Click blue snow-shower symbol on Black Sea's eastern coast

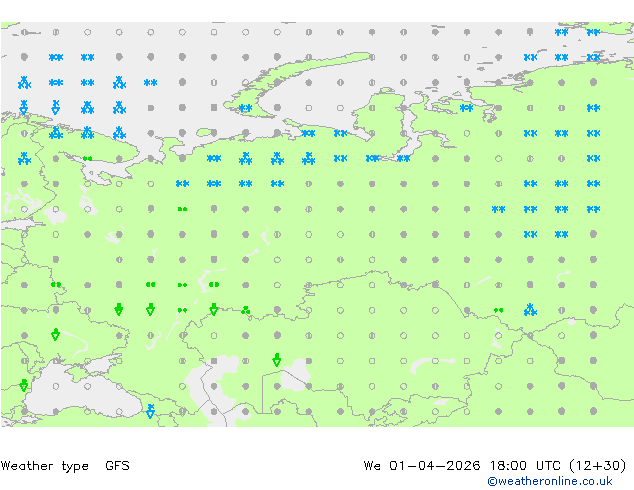(x=150, y=411)
